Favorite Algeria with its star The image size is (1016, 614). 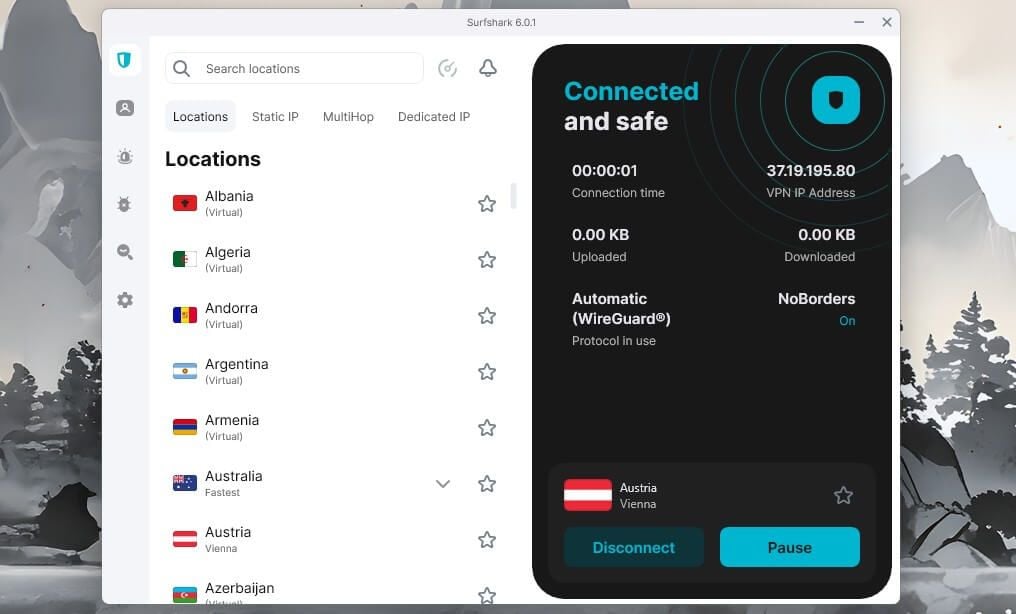[487, 260]
